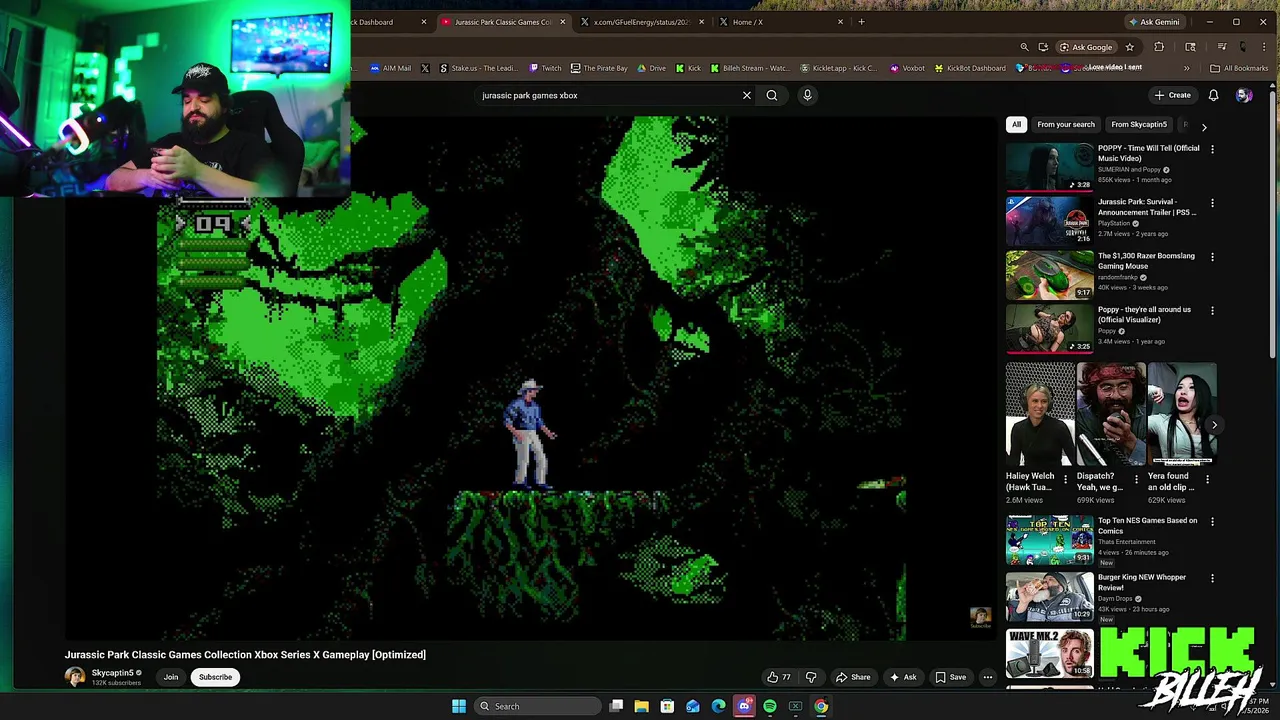Click the Subscribe button

[215, 677]
